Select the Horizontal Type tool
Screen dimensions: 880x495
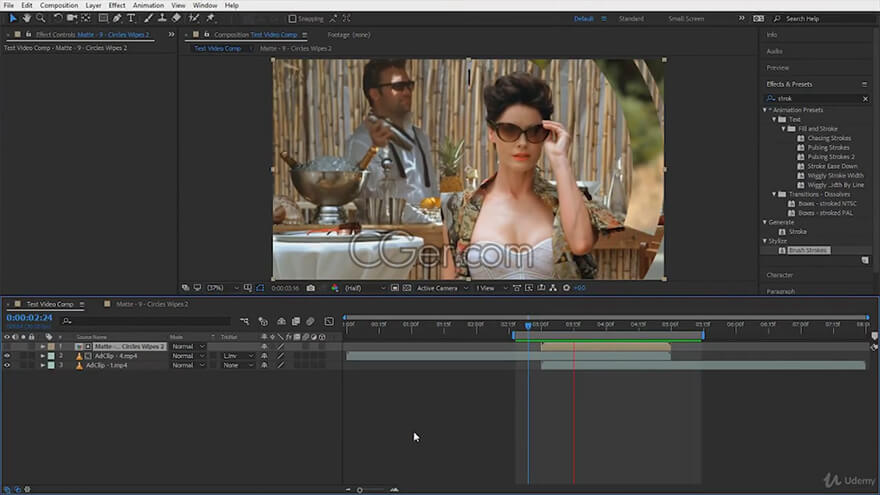tap(131, 19)
